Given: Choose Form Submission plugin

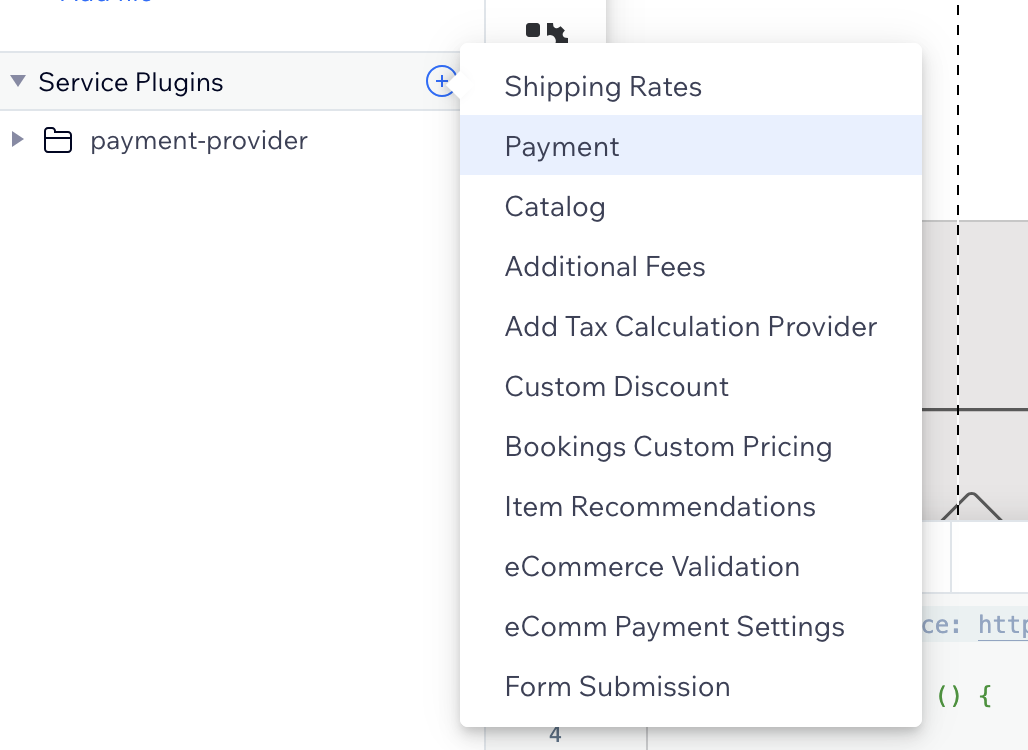Looking at the screenshot, I should 691,686.
